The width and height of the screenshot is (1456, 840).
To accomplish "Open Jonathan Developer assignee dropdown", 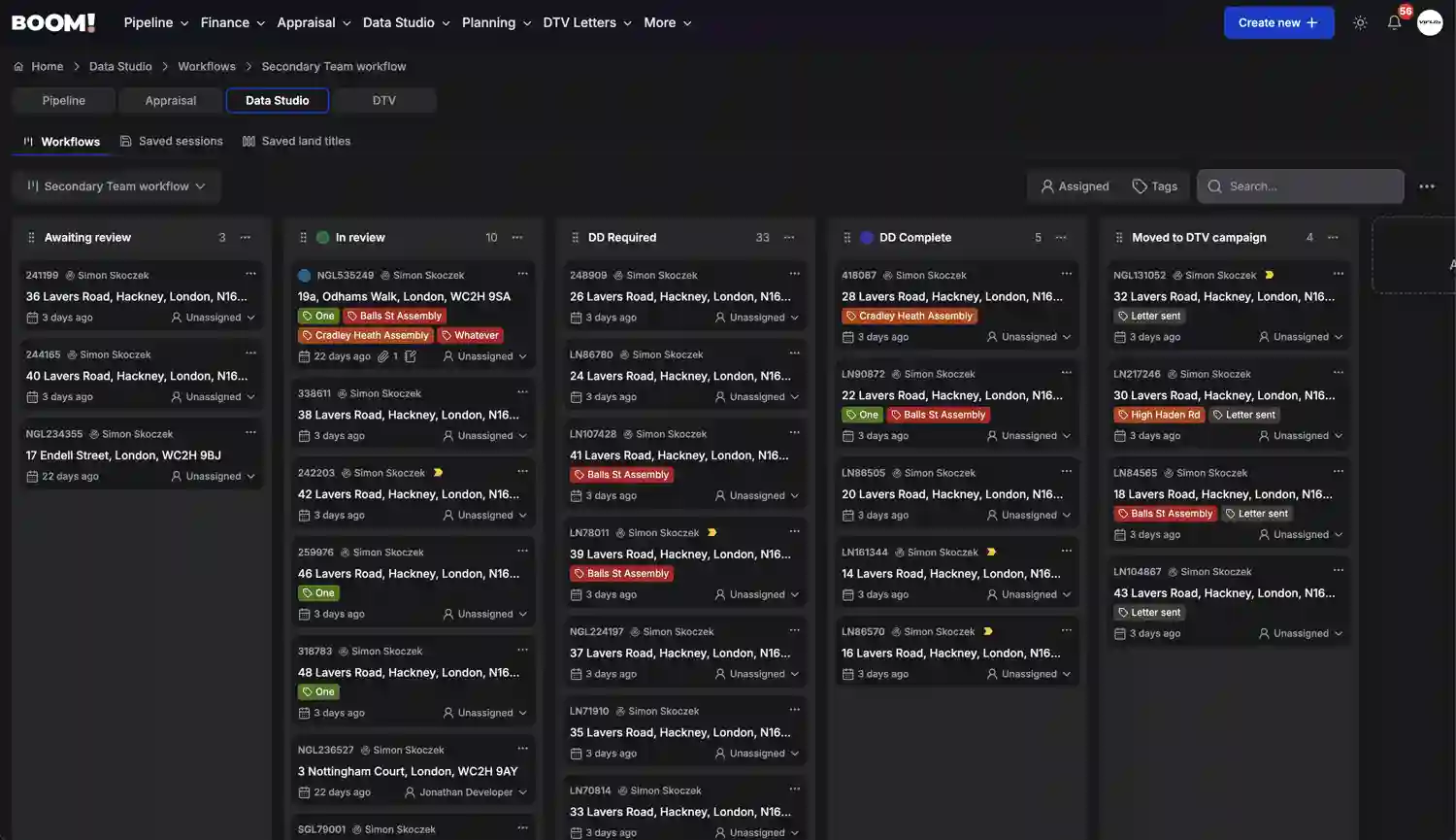I will tap(466, 792).
